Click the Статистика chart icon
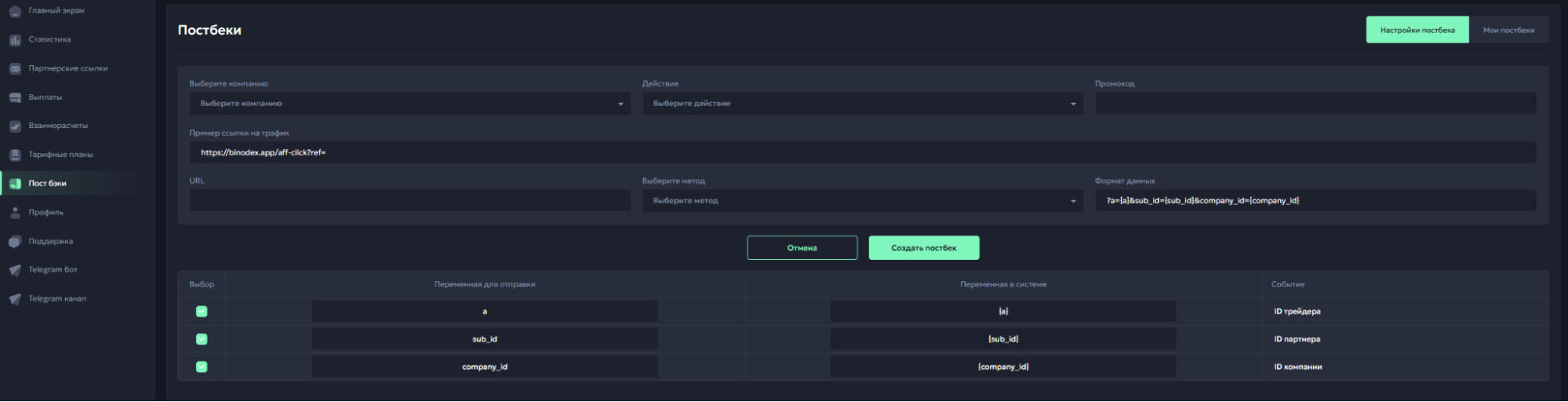 point(15,40)
